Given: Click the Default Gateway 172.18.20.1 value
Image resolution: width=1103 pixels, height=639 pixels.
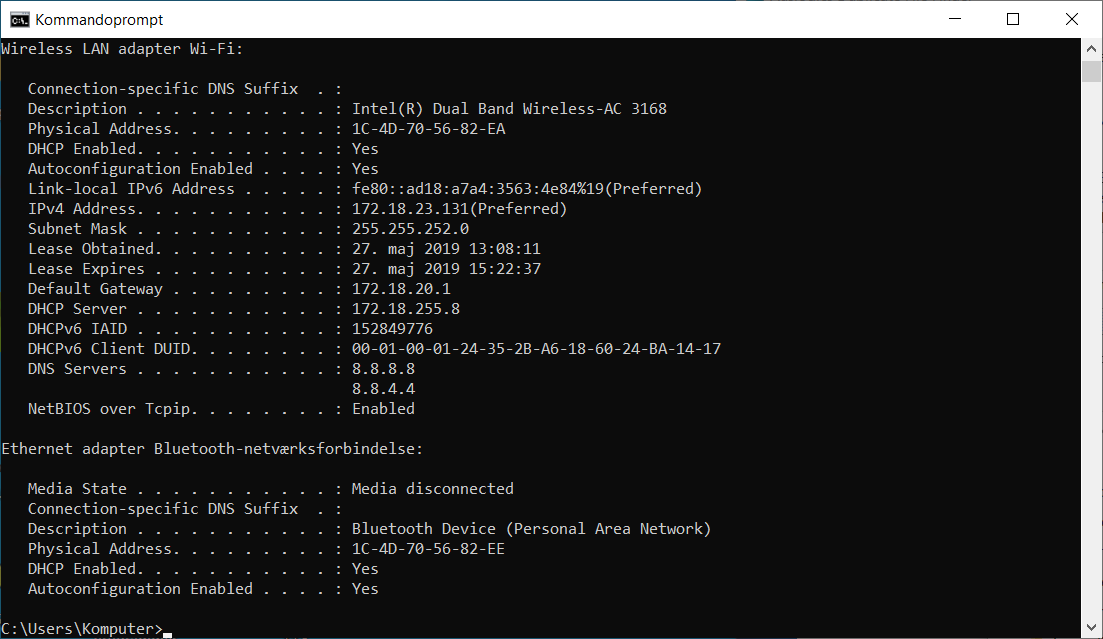Looking at the screenshot, I should 404,288.
